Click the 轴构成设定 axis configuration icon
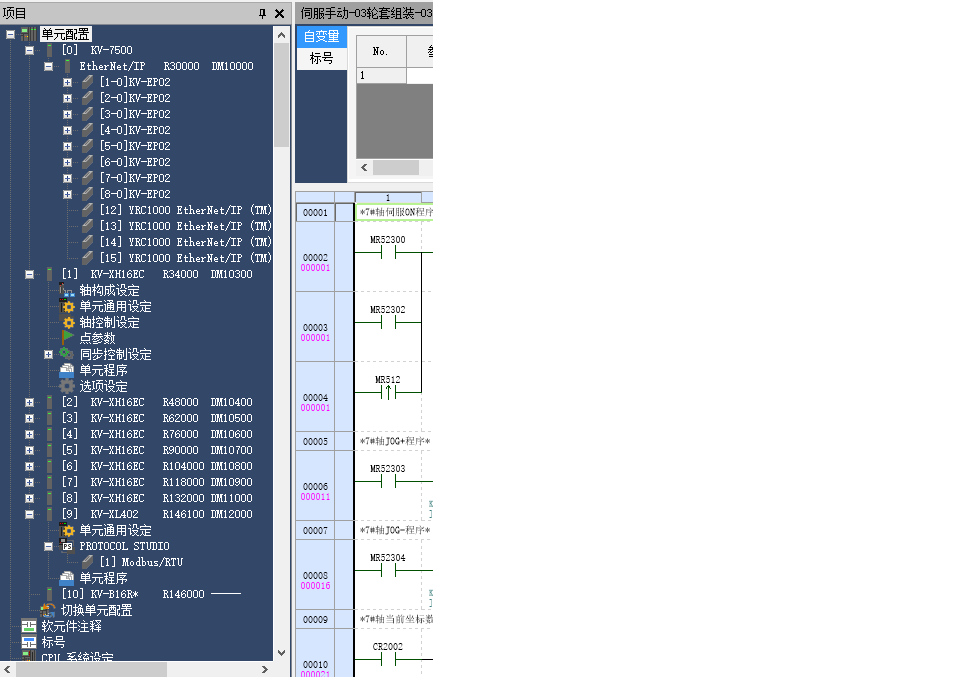 (67, 290)
